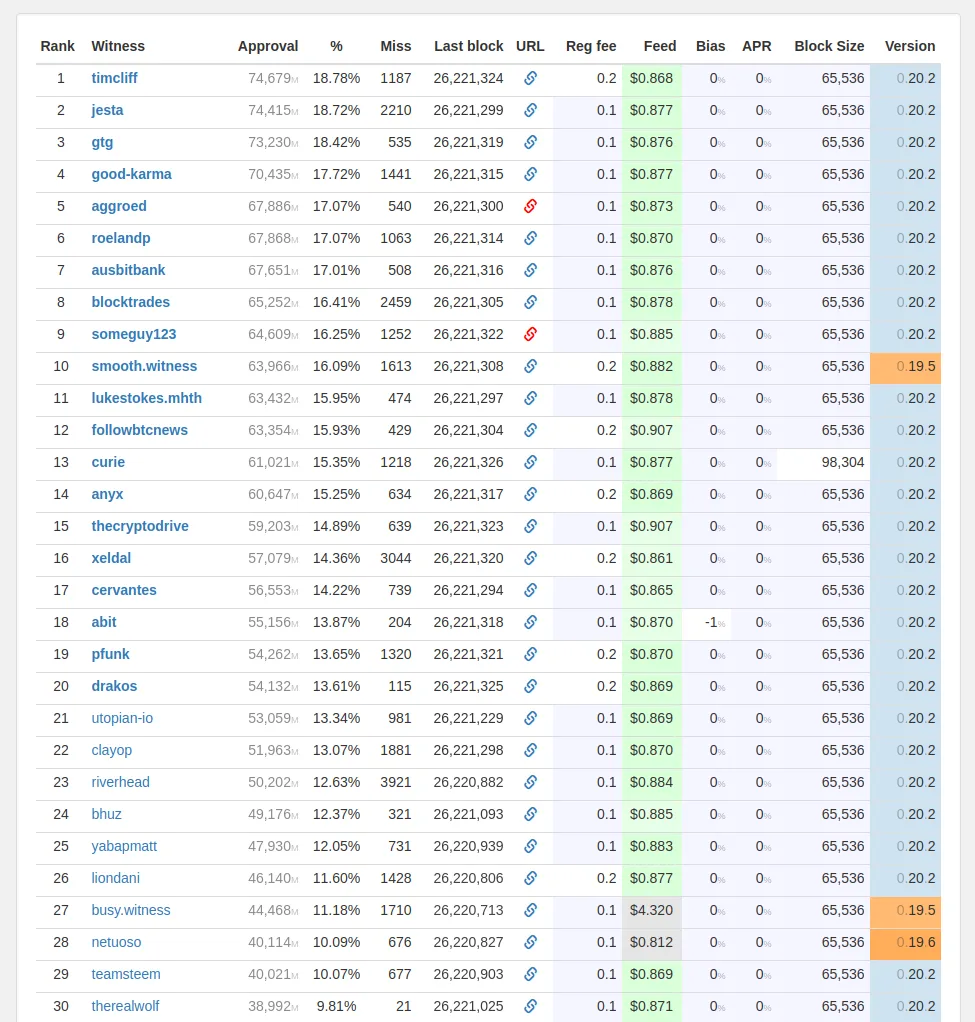Viewport: 975px width, 1022px height.
Task: Select the 0.19.5 version cell for smooth.witness
Action: [905, 368]
